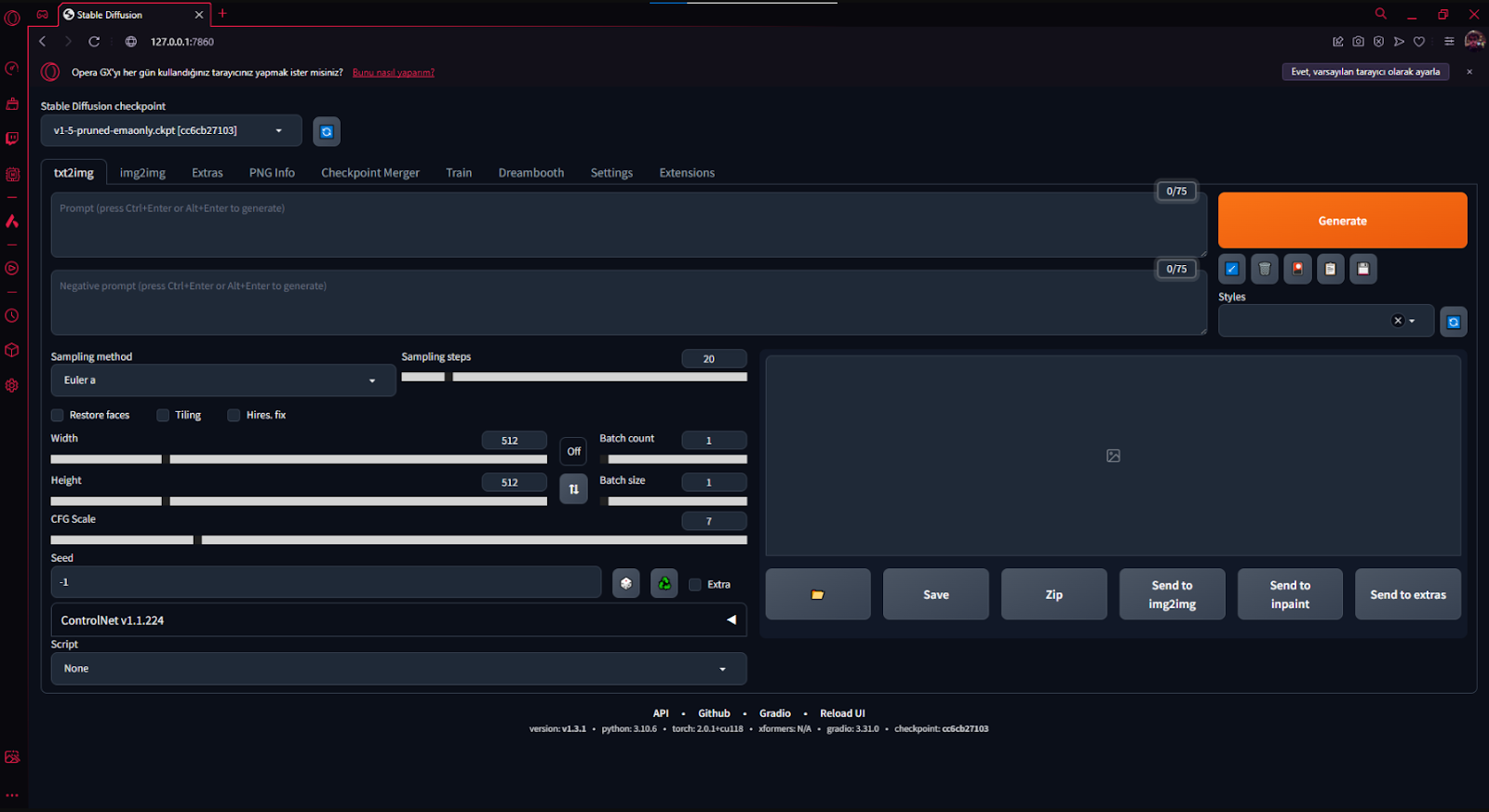
Task: Expand the ControlNet v1.1.224 section
Action: (398, 620)
